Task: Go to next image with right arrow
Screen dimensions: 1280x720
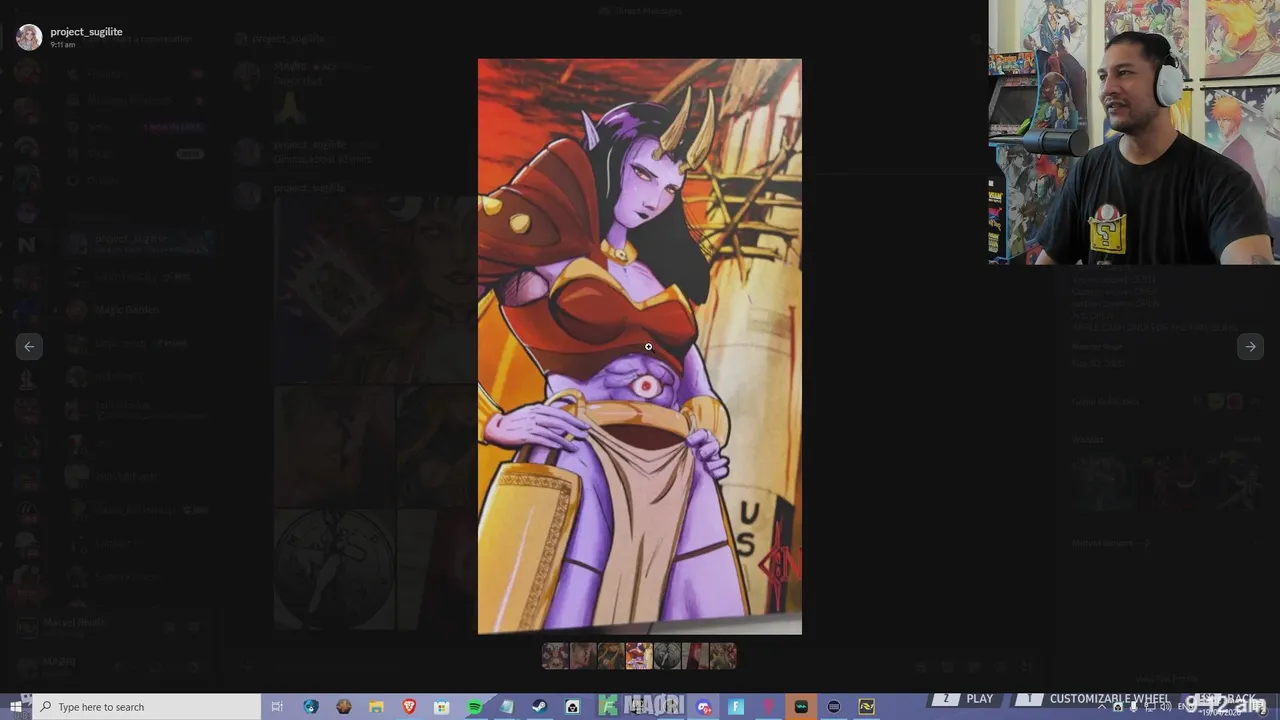Action: [x=1250, y=346]
